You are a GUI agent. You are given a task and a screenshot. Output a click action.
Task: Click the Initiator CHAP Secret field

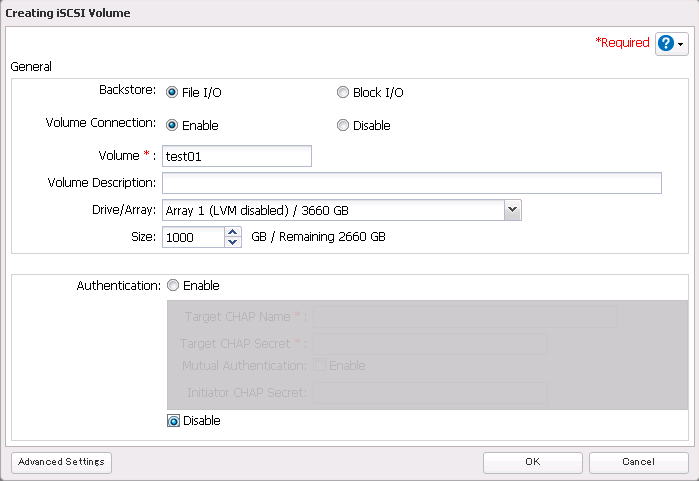click(429, 391)
